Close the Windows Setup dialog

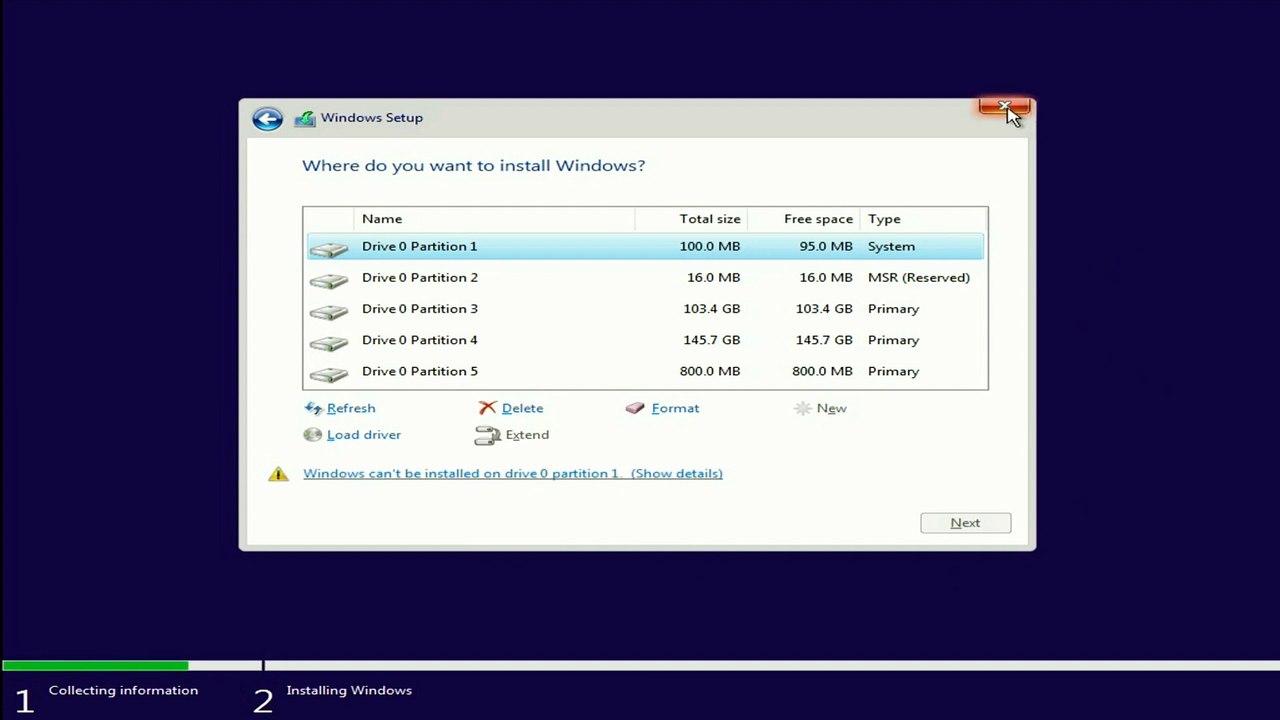point(1004,107)
